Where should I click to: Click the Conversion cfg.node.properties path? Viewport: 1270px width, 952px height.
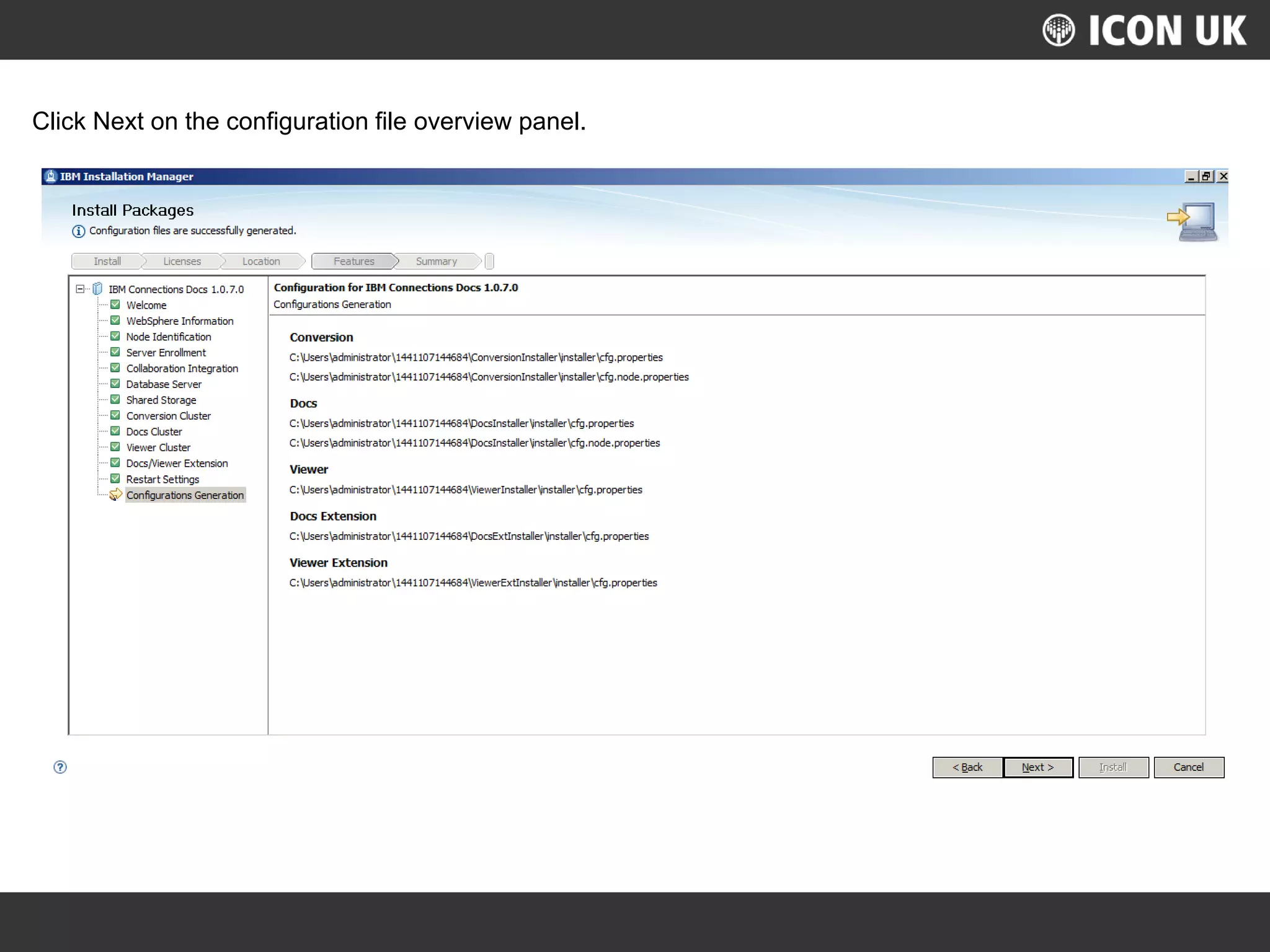point(489,377)
